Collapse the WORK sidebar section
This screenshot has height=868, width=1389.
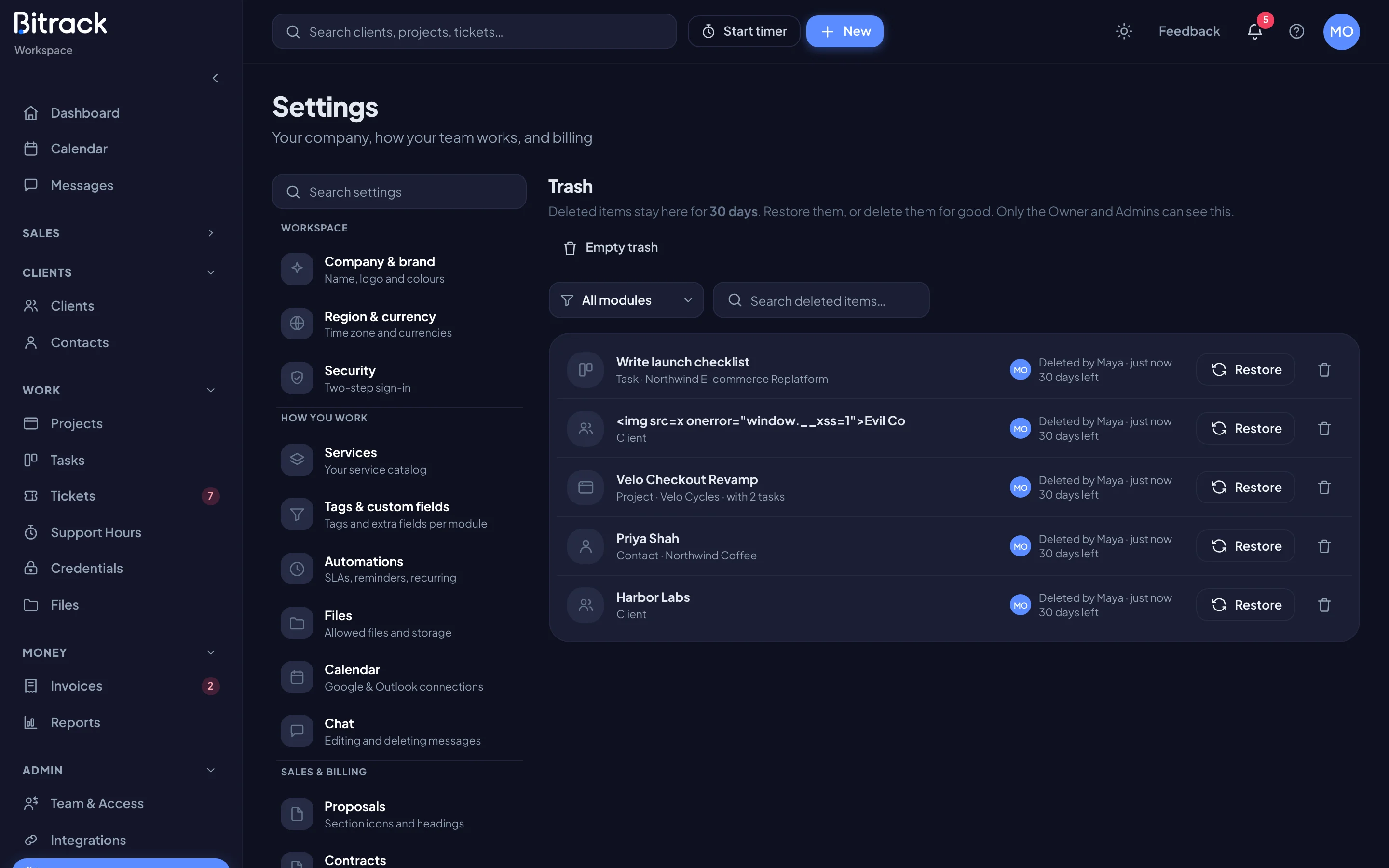coord(121,391)
